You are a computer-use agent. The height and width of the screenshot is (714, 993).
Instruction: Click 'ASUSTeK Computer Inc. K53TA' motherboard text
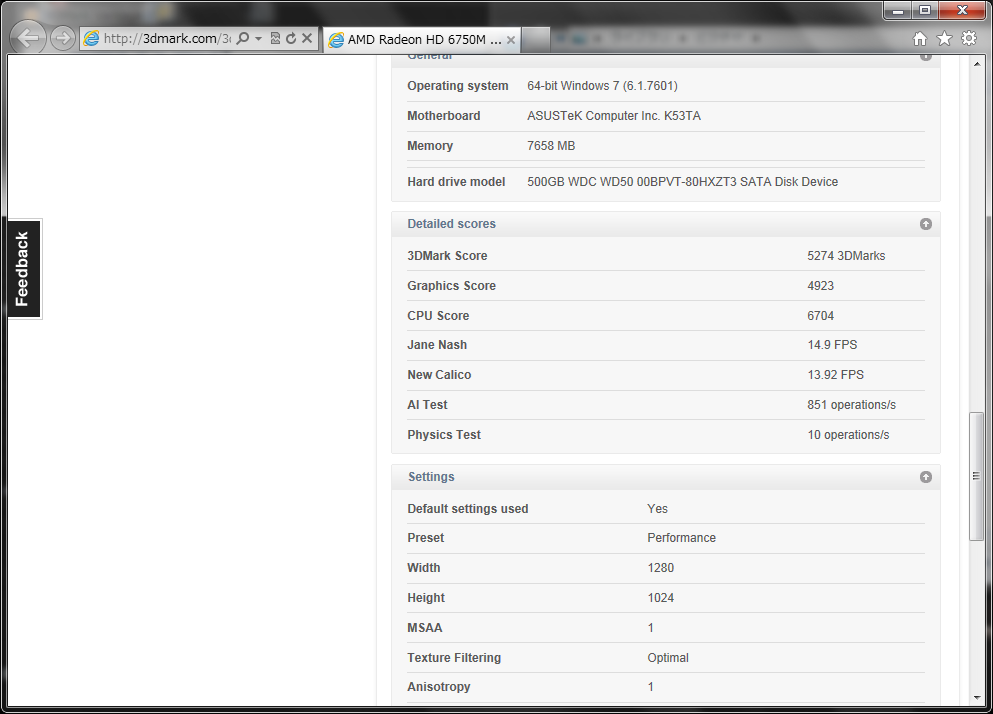tap(614, 116)
